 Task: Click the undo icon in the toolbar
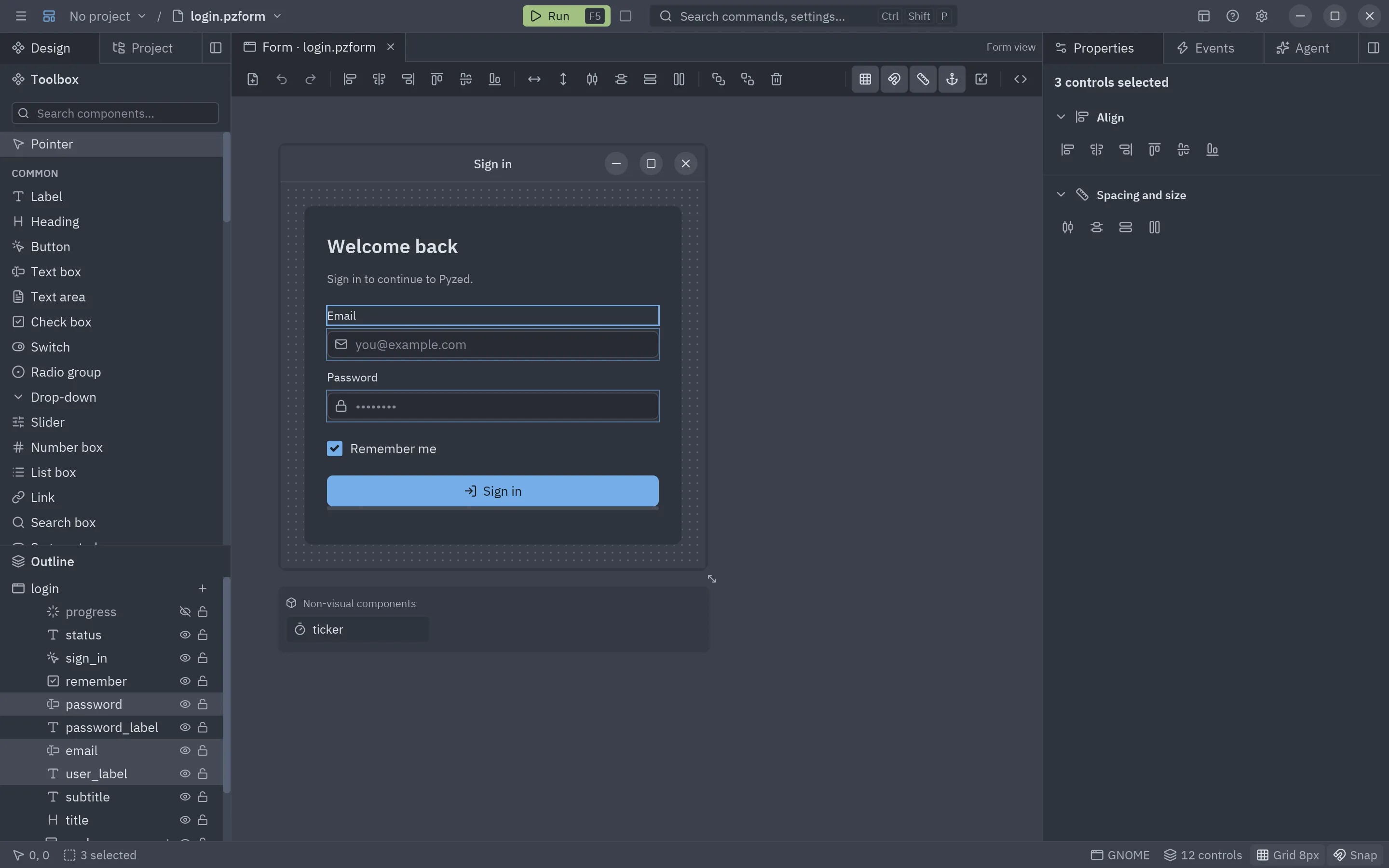tap(281, 79)
